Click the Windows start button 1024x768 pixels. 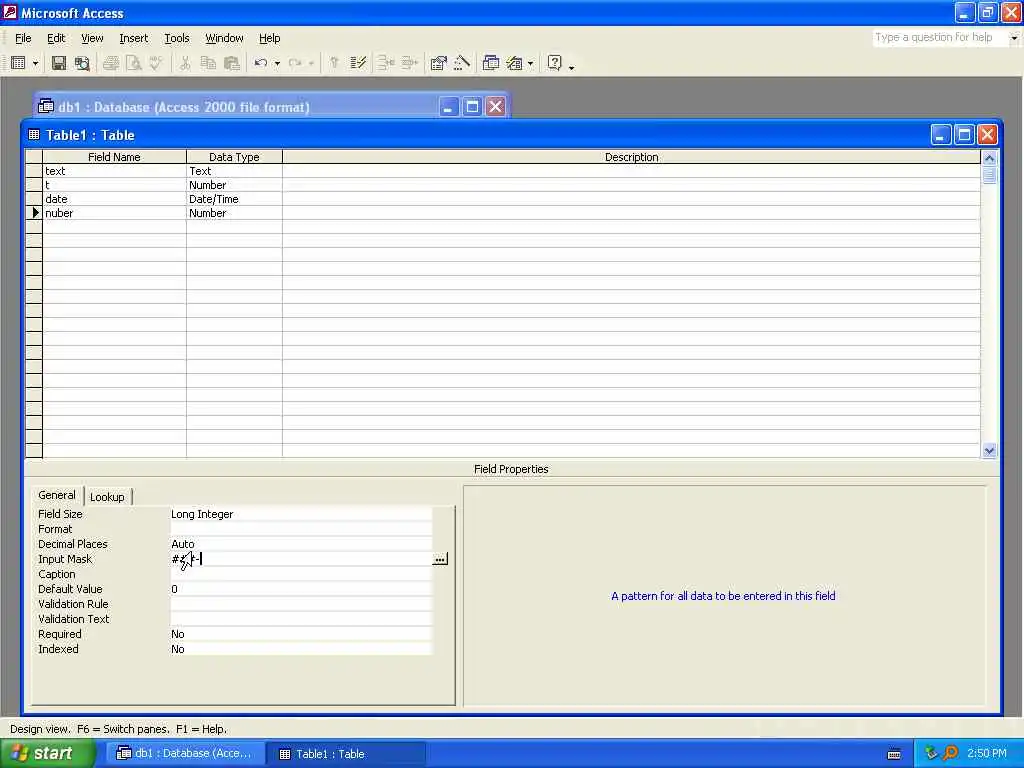[x=48, y=754]
